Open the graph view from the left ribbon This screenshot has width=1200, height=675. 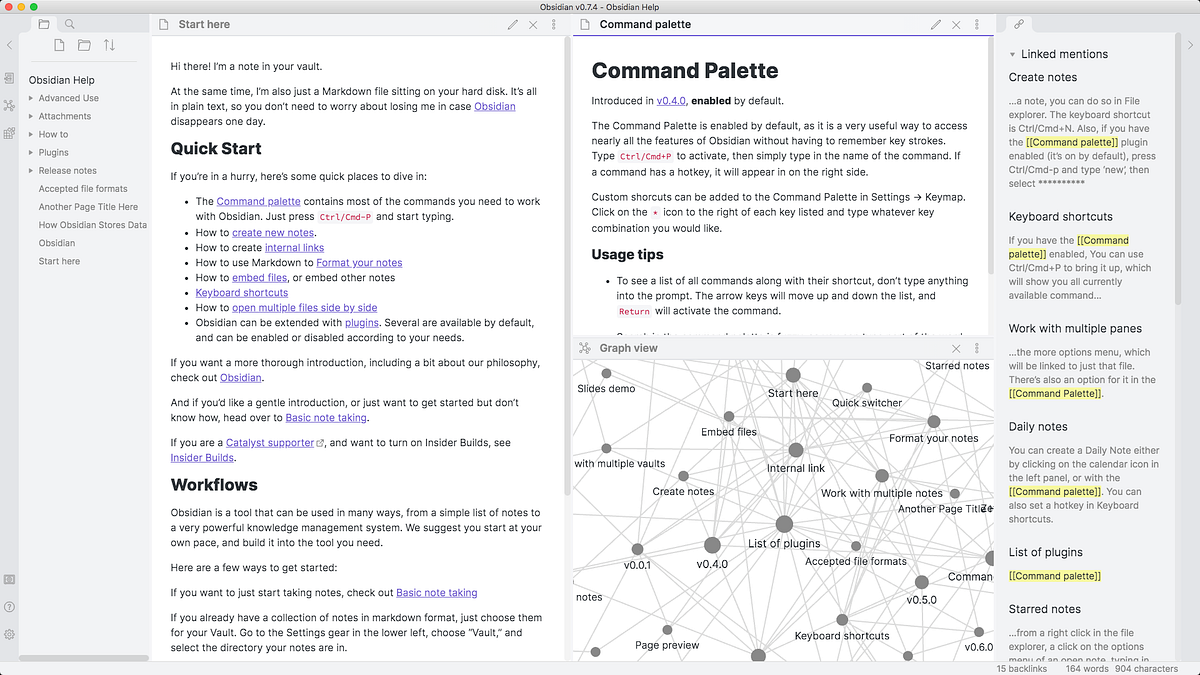(x=10, y=105)
